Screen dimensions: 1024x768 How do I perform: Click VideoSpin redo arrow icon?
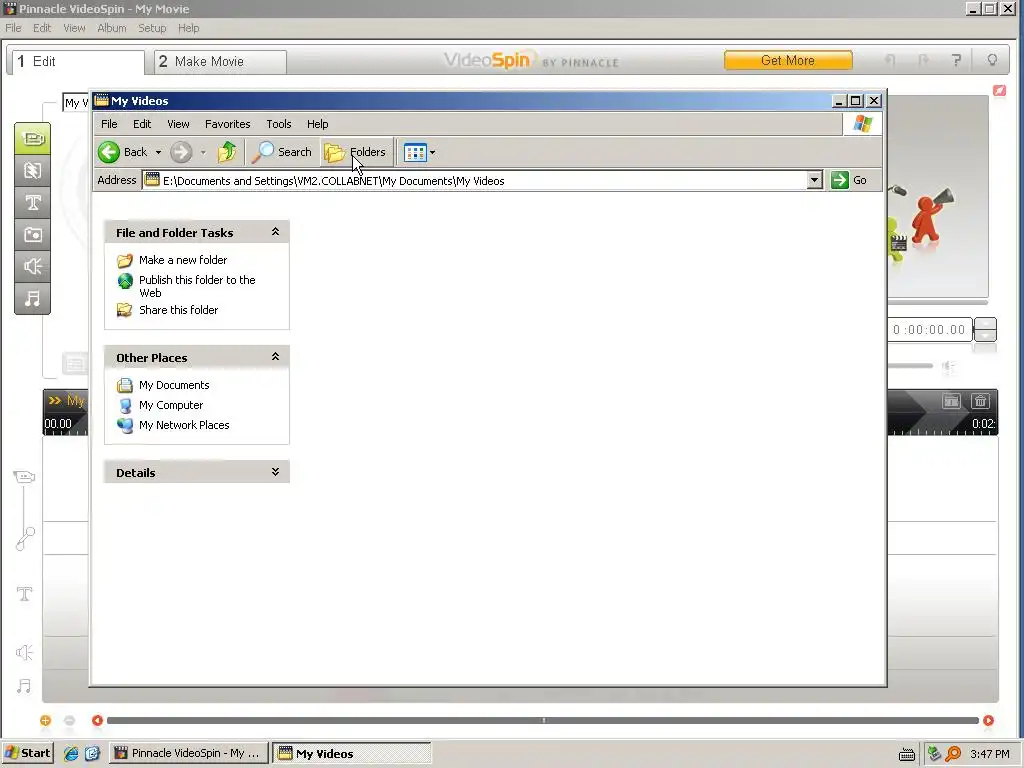923,61
